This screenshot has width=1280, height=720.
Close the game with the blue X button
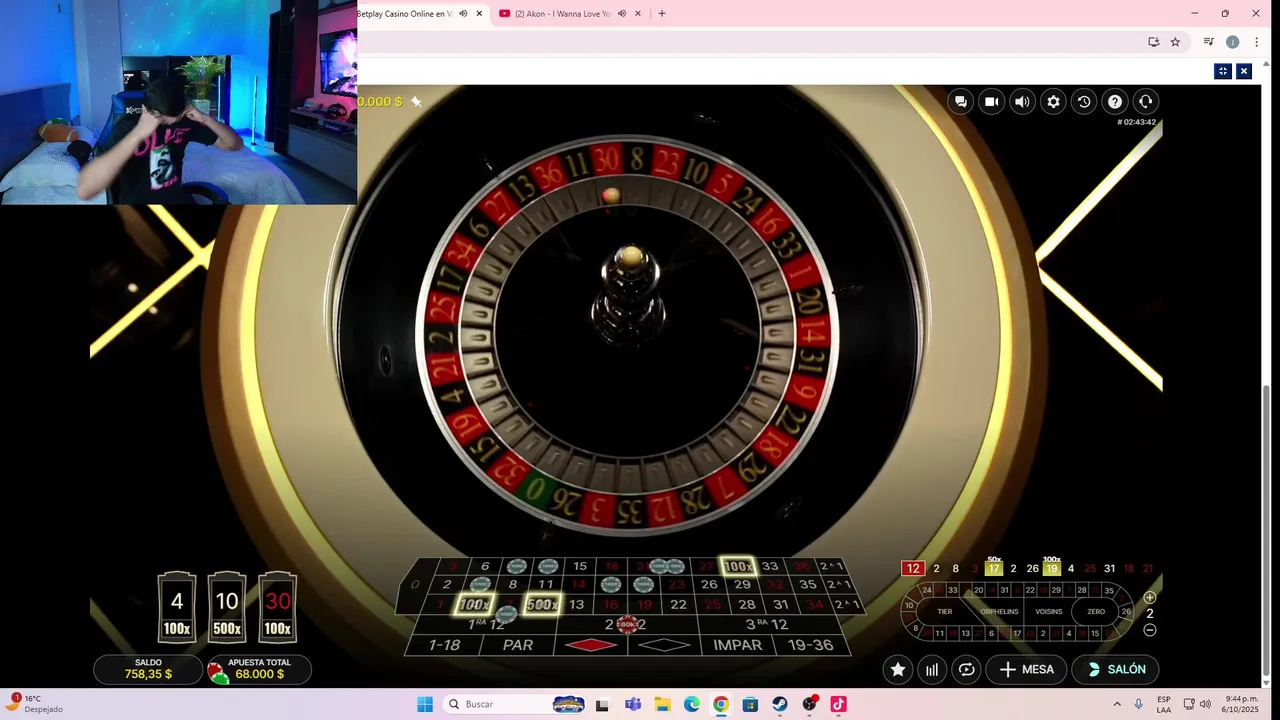coord(1244,71)
